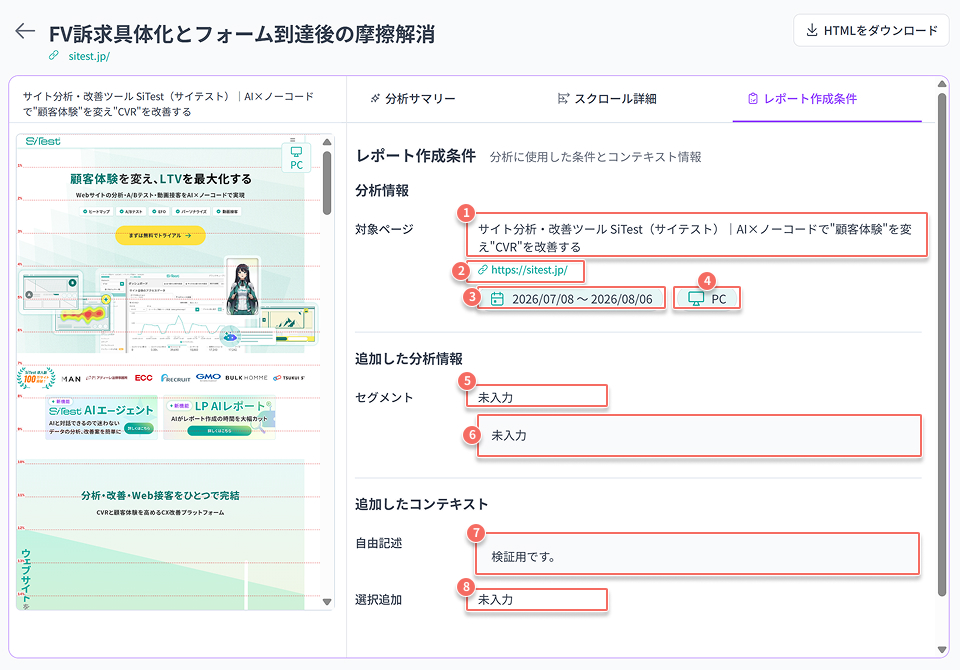This screenshot has width=960, height=670.
Task: Click the 分析・改善・Web接客をひとつで完結 heading in preview
Action: 160,495
